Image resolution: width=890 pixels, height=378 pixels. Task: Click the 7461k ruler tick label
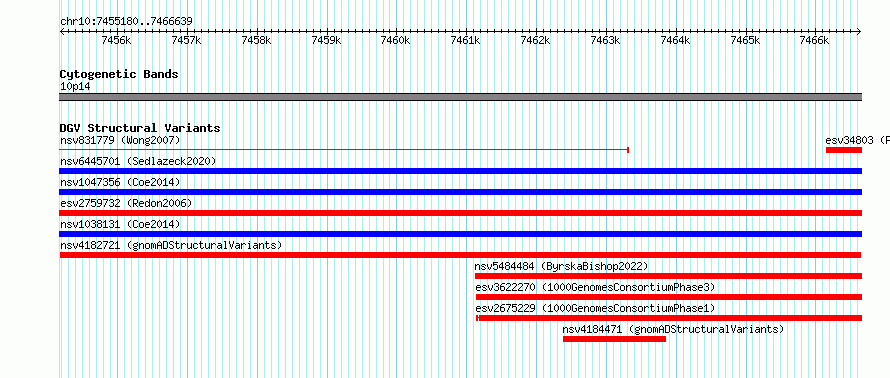point(465,40)
